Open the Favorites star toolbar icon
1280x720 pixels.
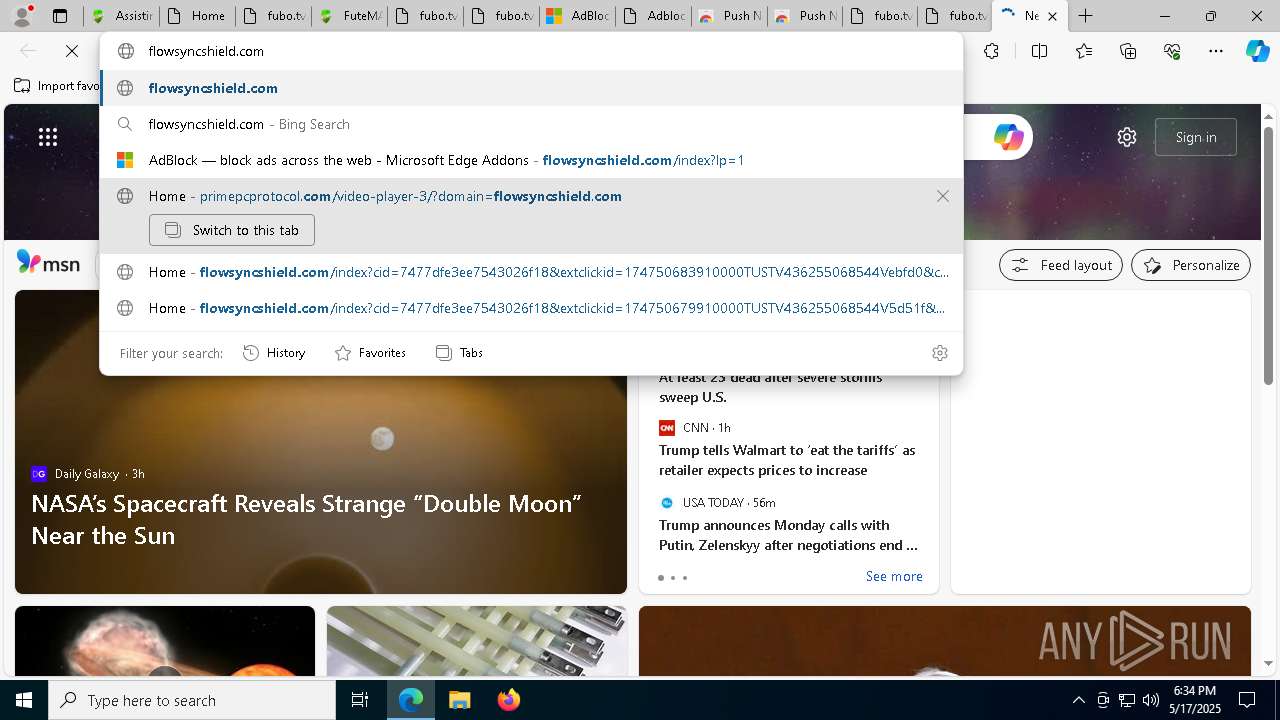point(1084,51)
